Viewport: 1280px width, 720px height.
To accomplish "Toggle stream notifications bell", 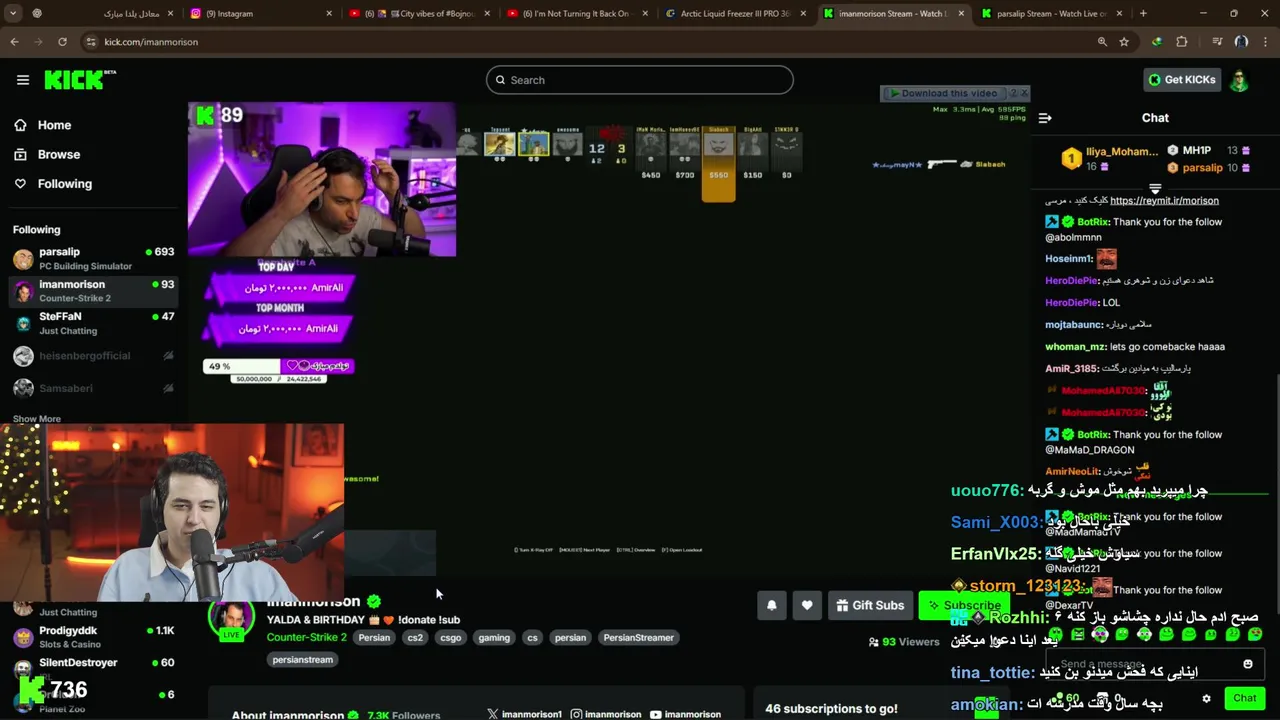I will click(x=772, y=605).
